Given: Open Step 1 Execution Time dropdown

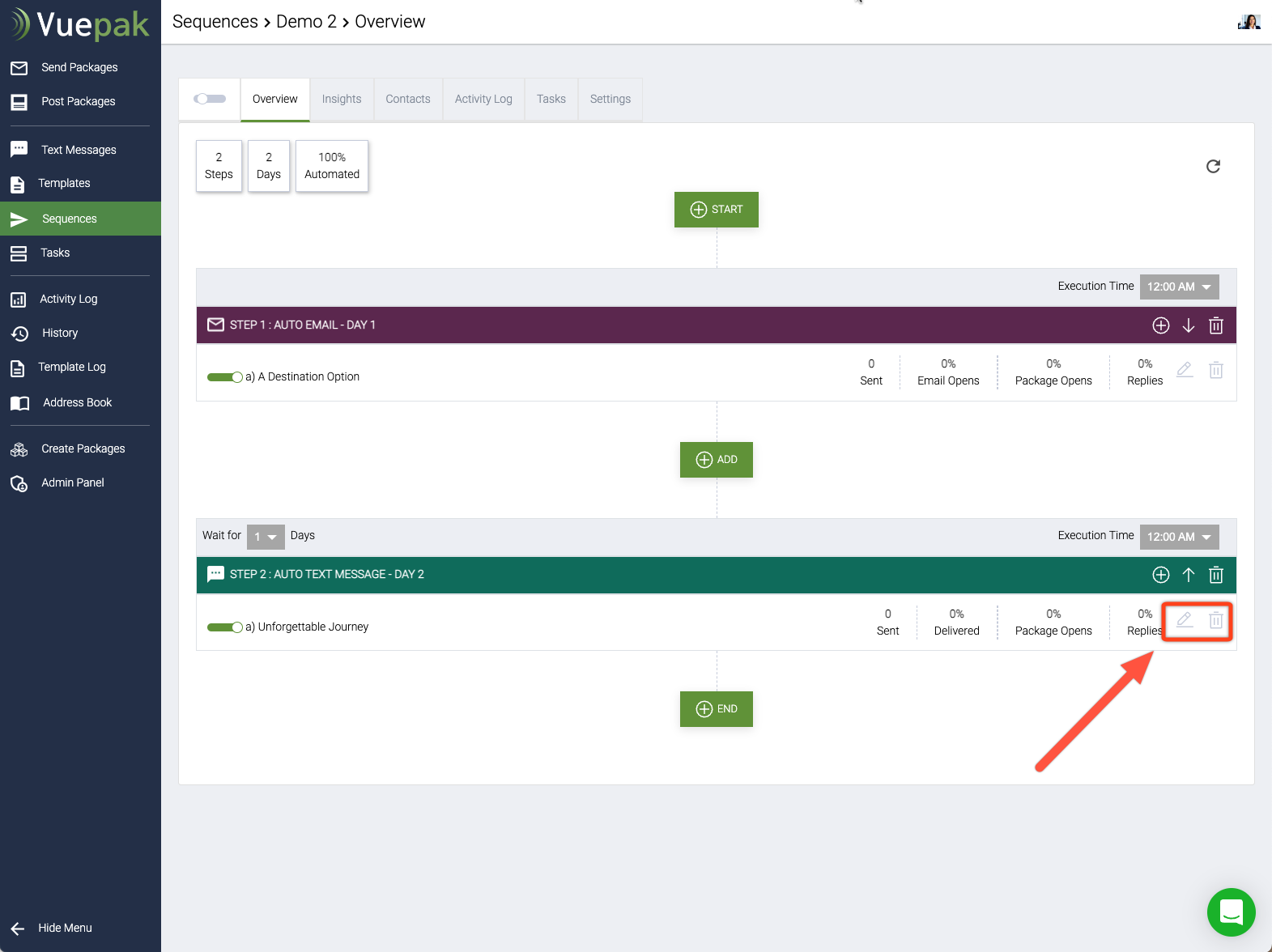Looking at the screenshot, I should [x=1179, y=287].
